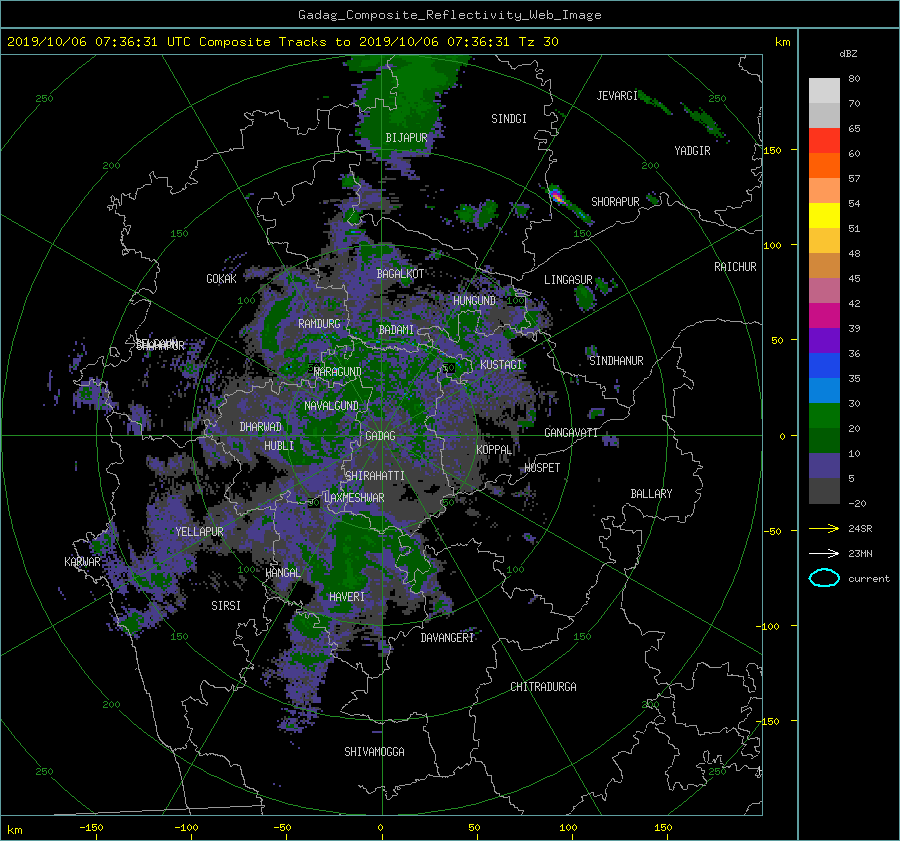Click the DAVANGERI city label
Viewport: 900px width, 841px height.
click(x=447, y=638)
